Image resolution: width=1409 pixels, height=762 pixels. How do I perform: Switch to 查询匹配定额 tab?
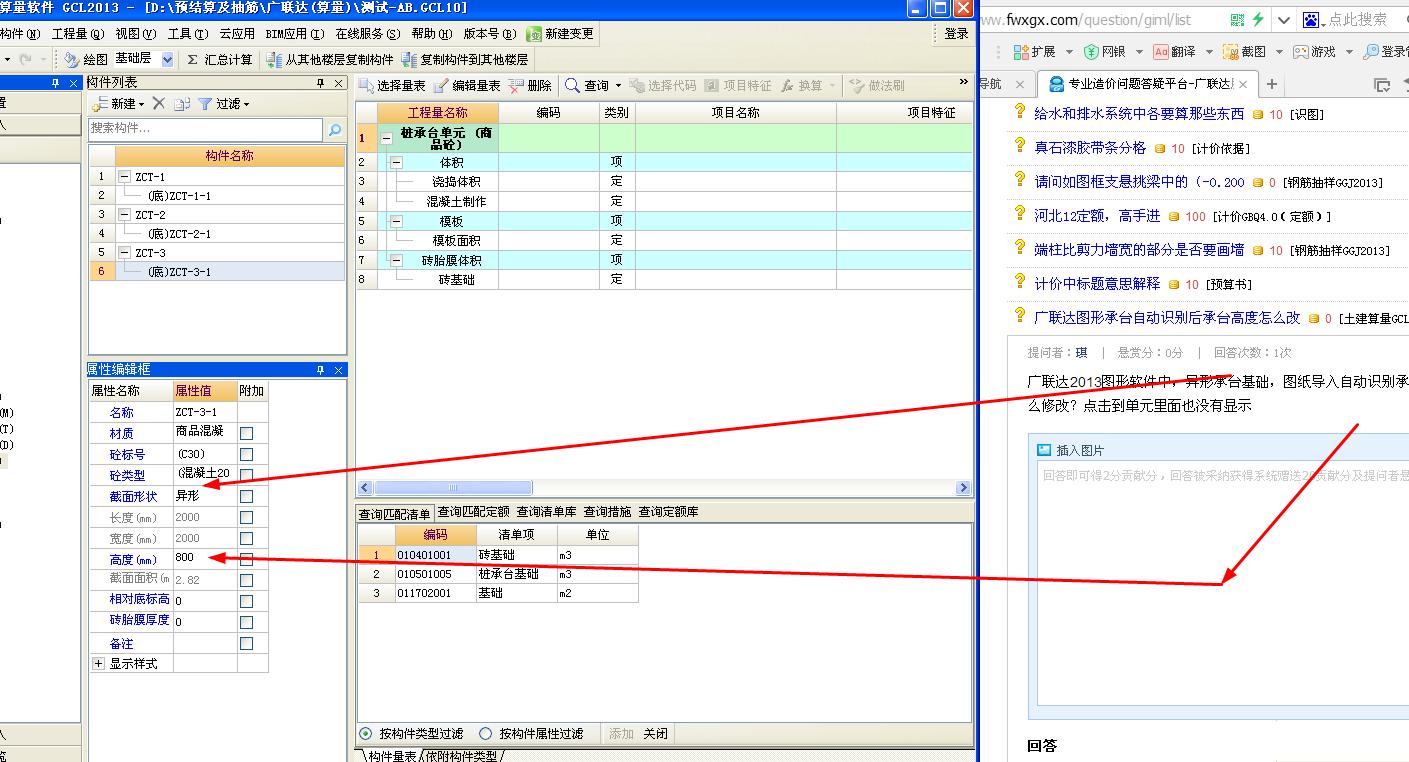point(473,512)
